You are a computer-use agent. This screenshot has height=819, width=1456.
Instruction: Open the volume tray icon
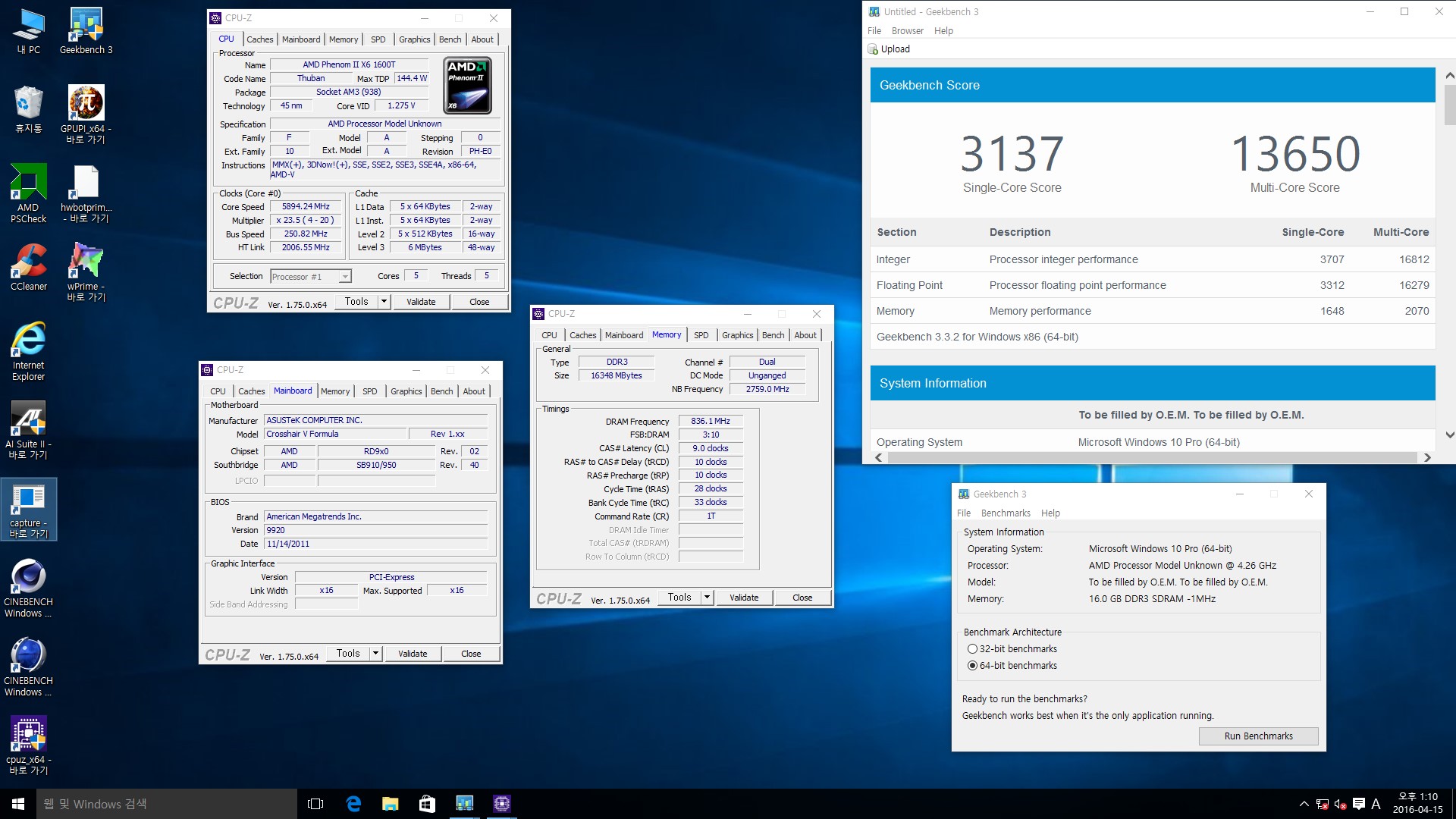click(1340, 804)
